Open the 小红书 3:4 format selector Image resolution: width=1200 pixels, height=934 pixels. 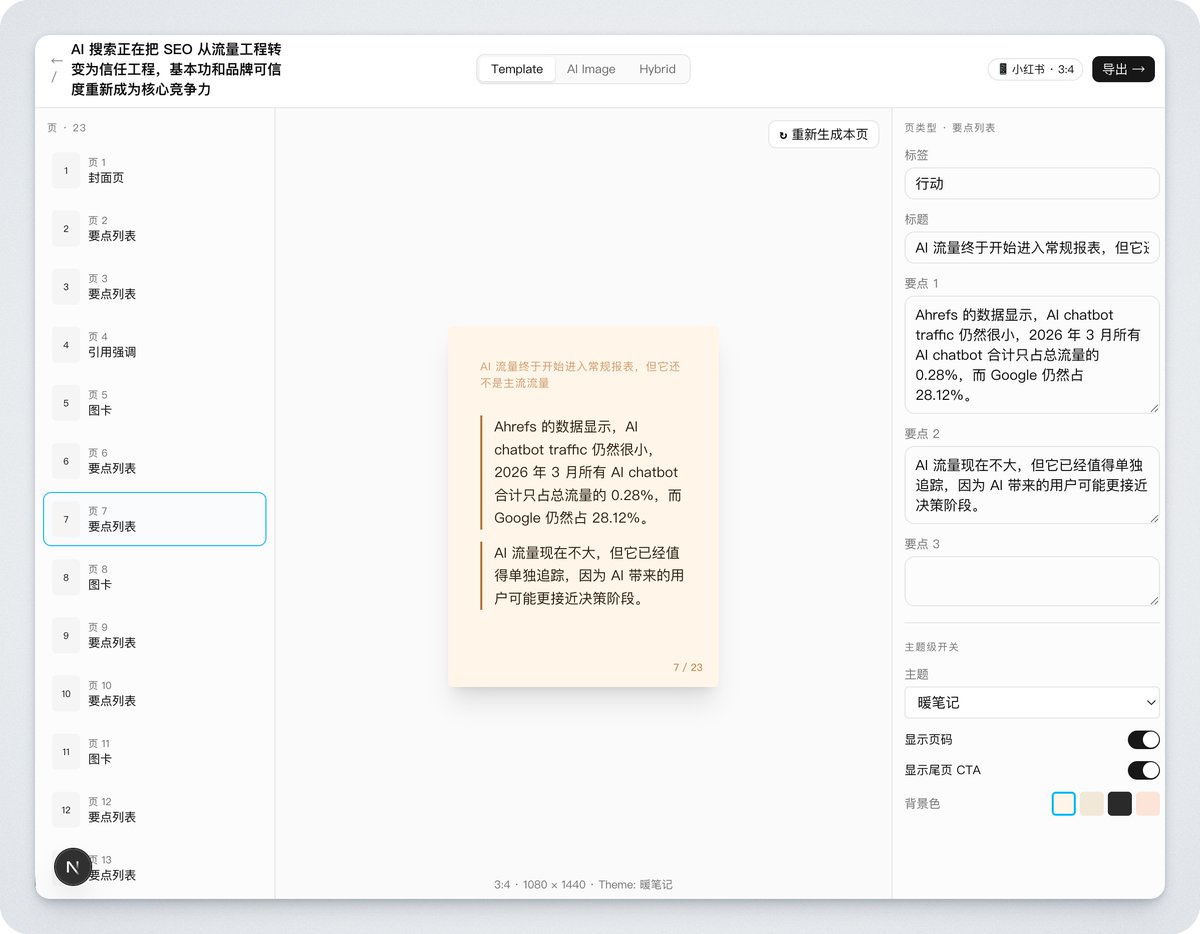[1035, 69]
